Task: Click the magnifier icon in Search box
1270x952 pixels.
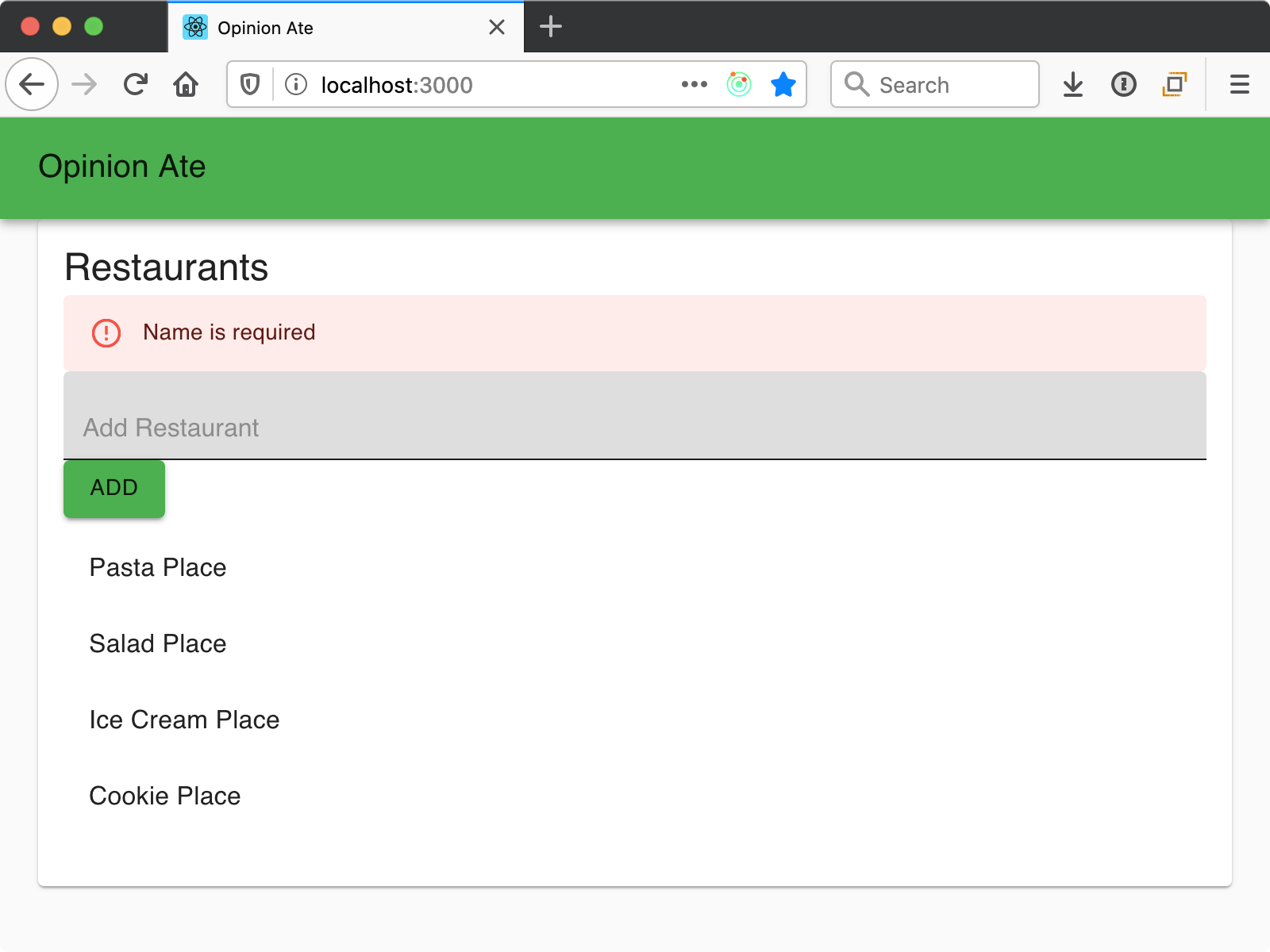Action: (x=857, y=84)
